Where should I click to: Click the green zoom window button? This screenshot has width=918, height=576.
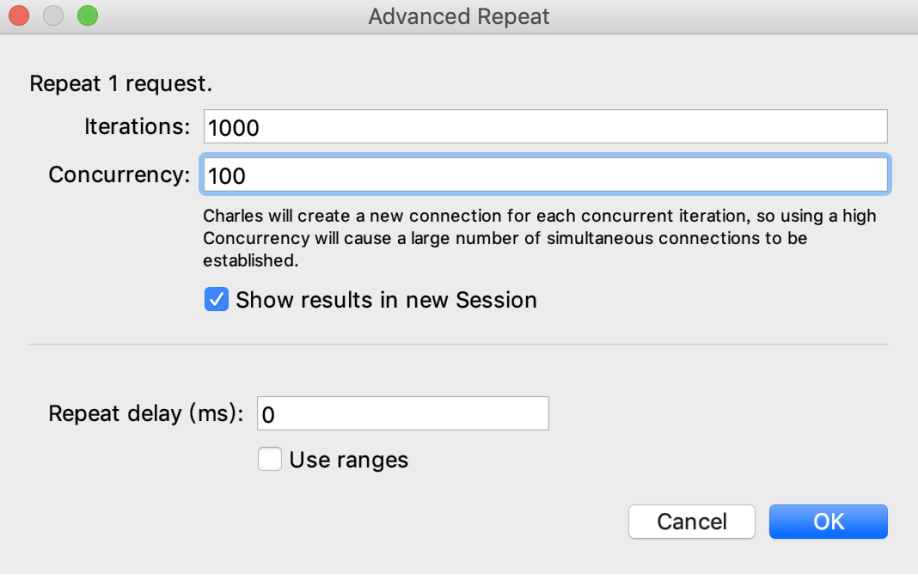(88, 16)
